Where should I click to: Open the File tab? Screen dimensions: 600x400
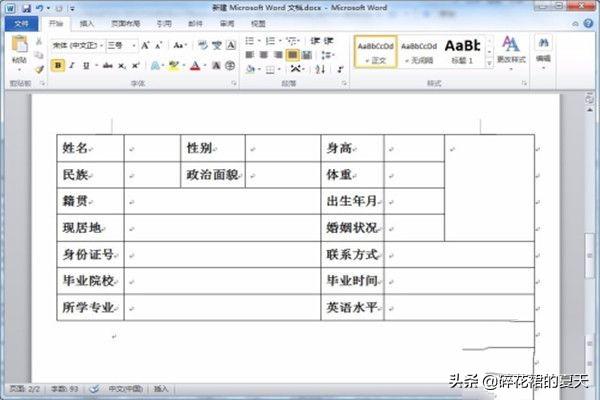[21, 24]
